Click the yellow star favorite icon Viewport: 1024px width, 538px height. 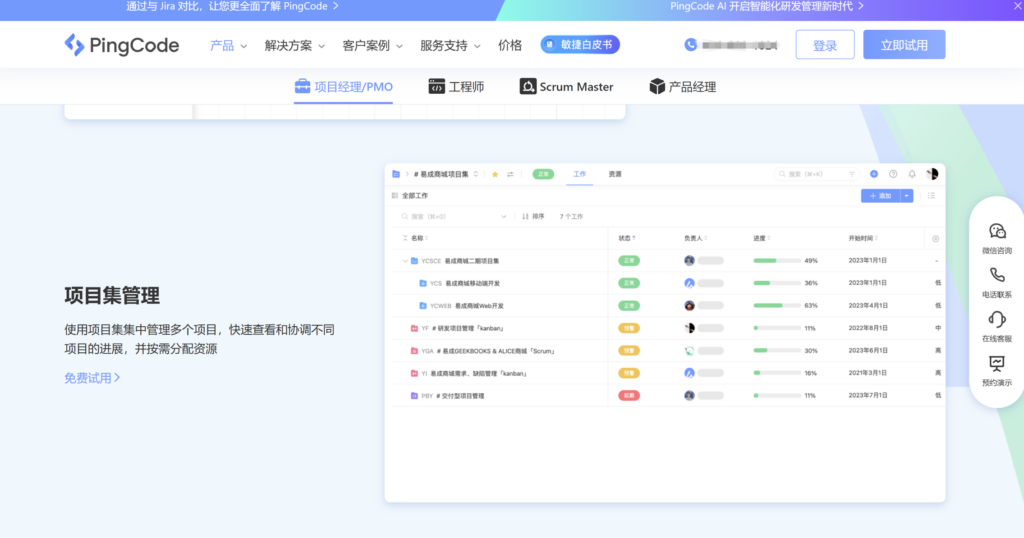coord(495,174)
